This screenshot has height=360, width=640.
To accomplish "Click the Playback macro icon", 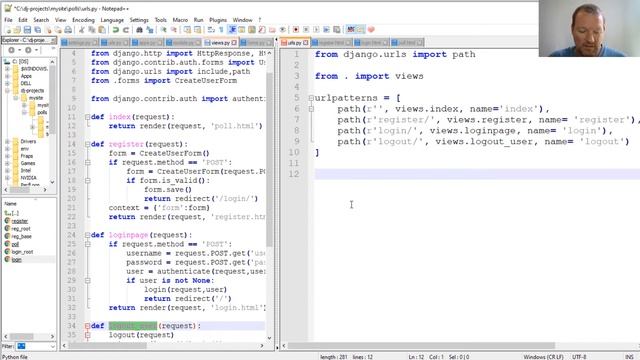I will 316,30.
